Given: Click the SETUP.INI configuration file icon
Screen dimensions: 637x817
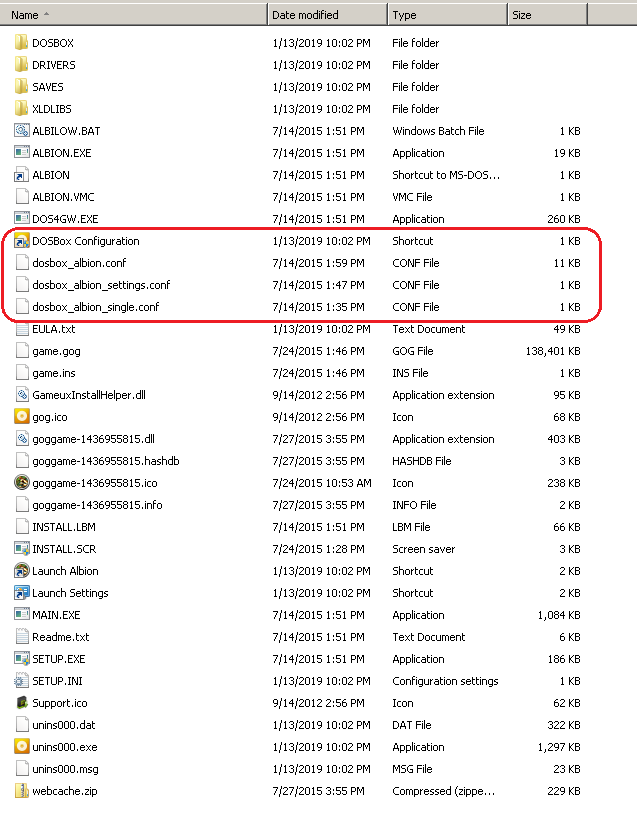Looking at the screenshot, I should [21, 680].
